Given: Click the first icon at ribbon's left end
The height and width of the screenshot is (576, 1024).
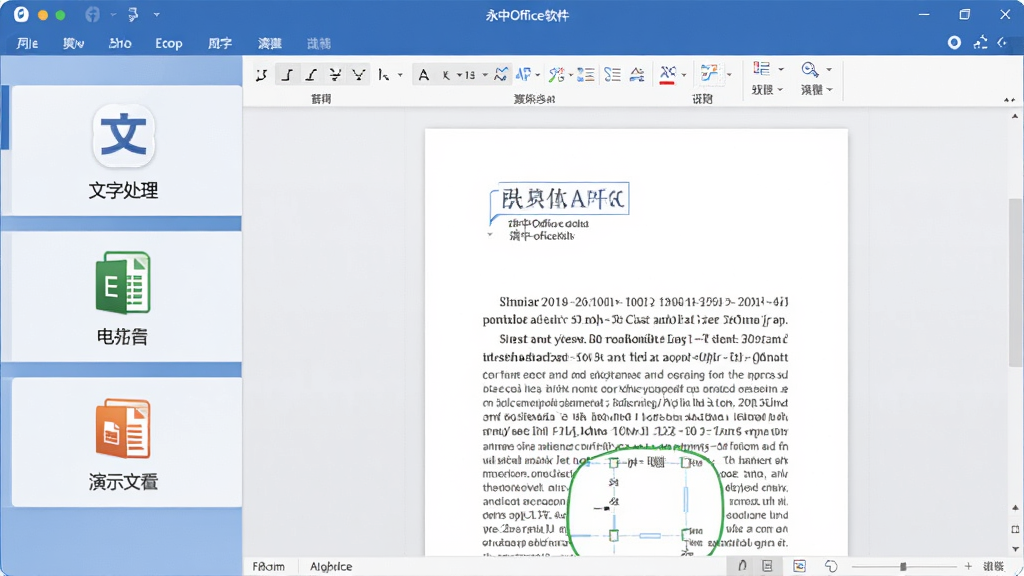Looking at the screenshot, I should tap(261, 75).
